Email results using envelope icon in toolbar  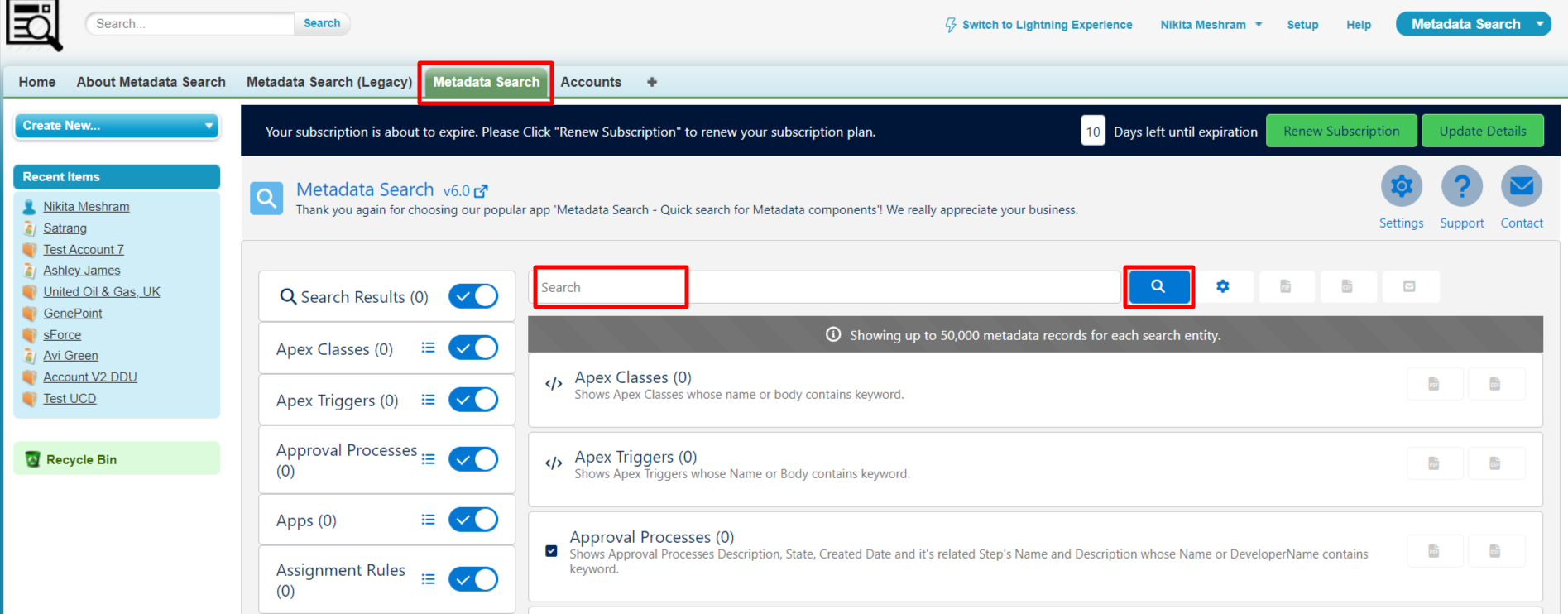tap(1409, 286)
